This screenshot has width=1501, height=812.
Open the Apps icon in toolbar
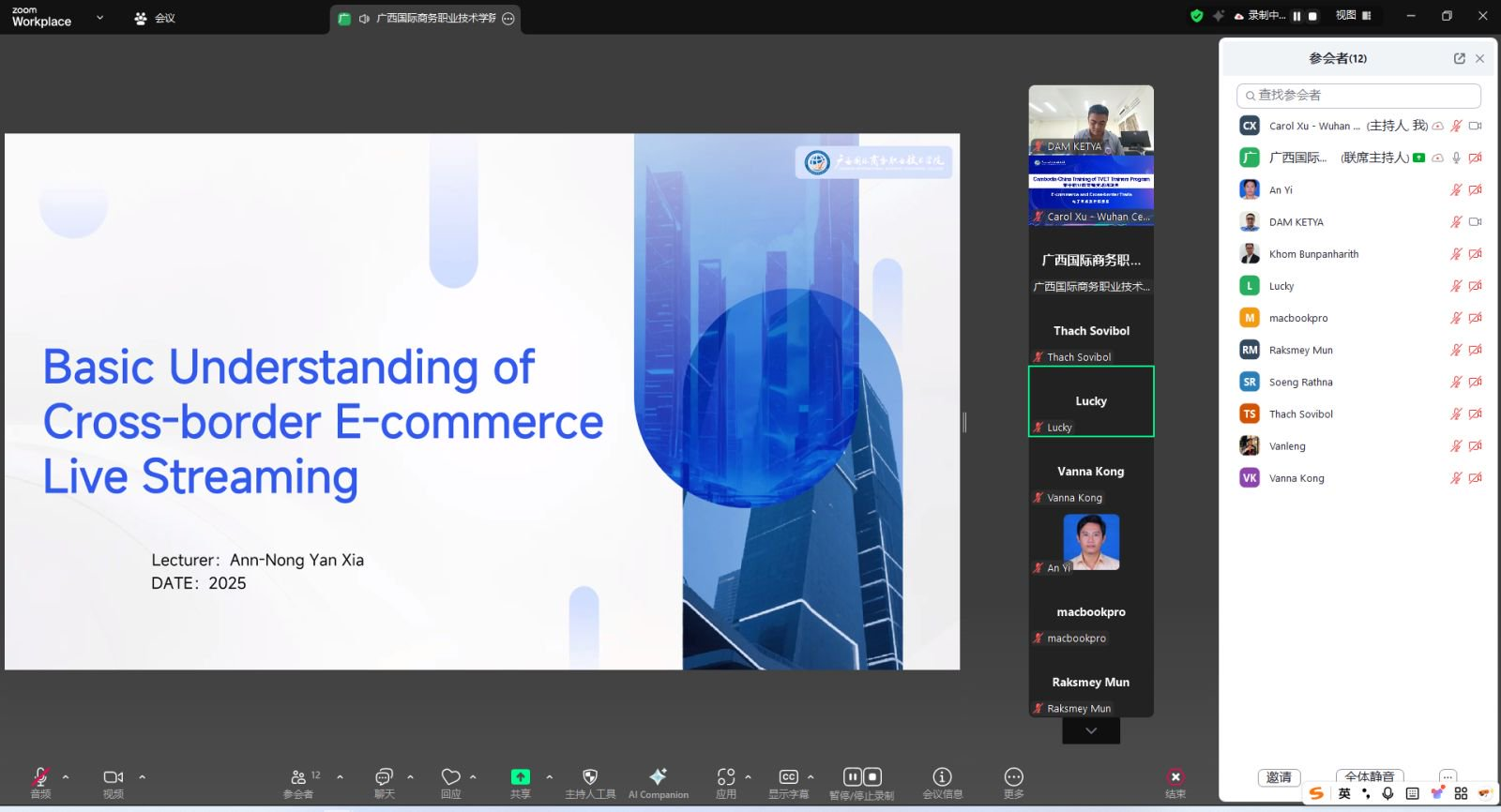click(726, 777)
